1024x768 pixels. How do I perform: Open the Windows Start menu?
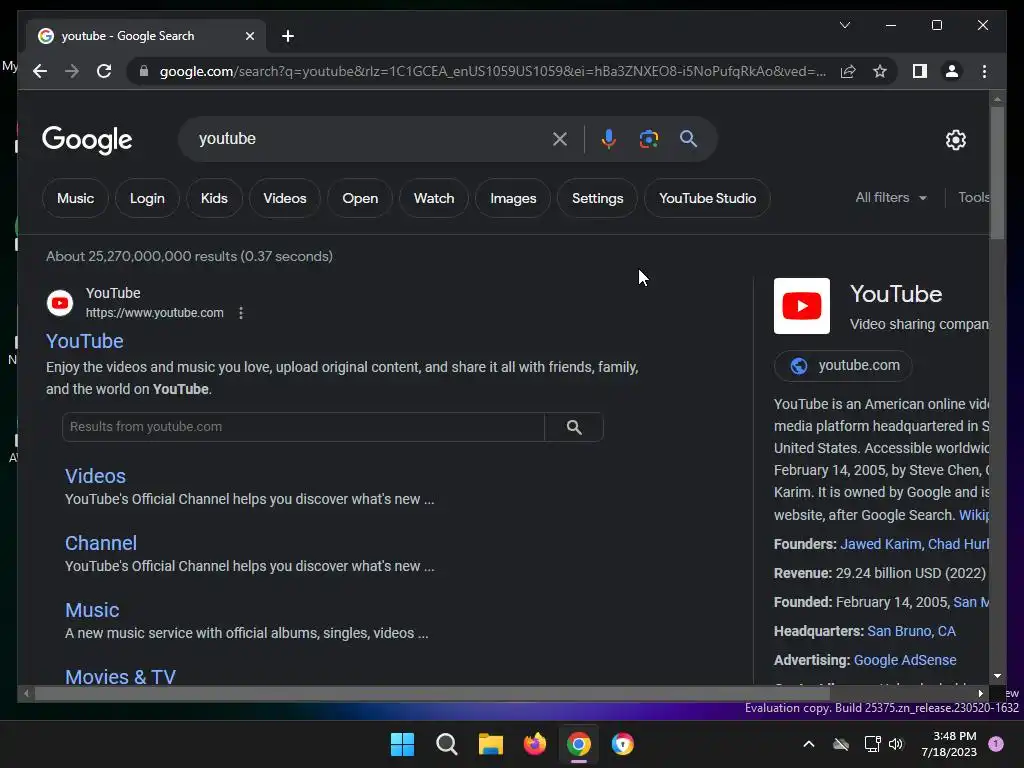[x=402, y=744]
